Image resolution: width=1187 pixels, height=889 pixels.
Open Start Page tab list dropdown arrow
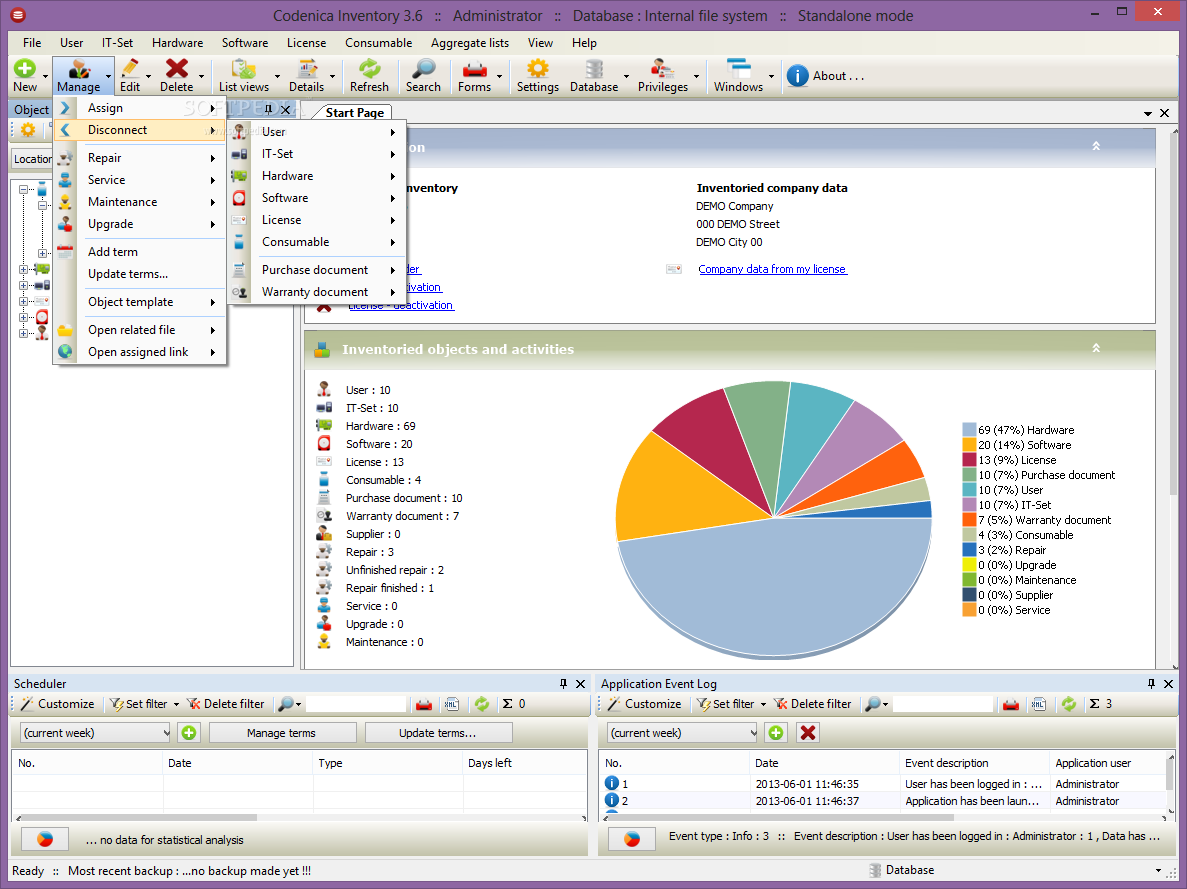[1148, 113]
